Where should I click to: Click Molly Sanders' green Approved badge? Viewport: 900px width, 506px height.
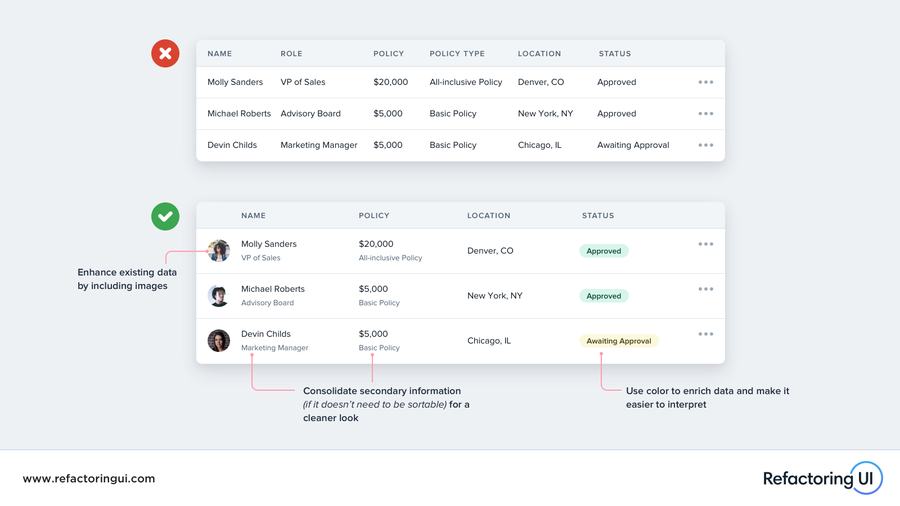coord(604,251)
